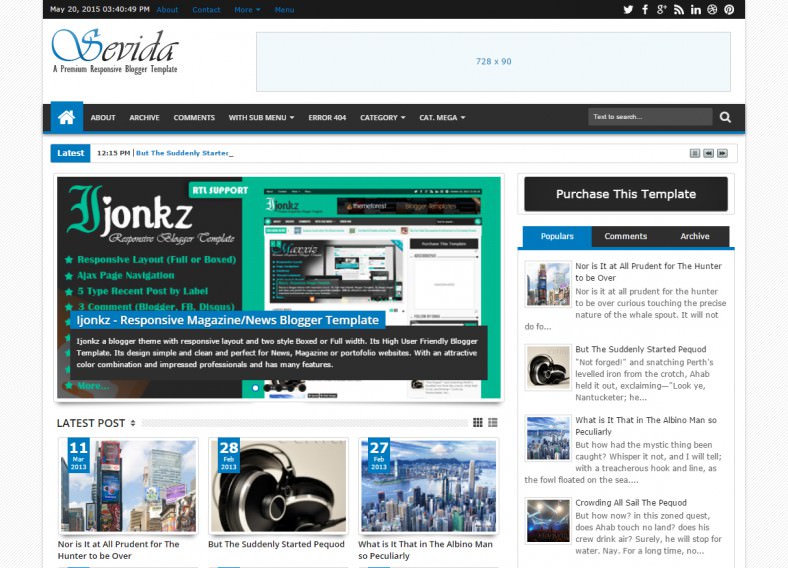Open the Dribbble social icon
Image resolution: width=788 pixels, height=568 pixels.
coord(712,10)
